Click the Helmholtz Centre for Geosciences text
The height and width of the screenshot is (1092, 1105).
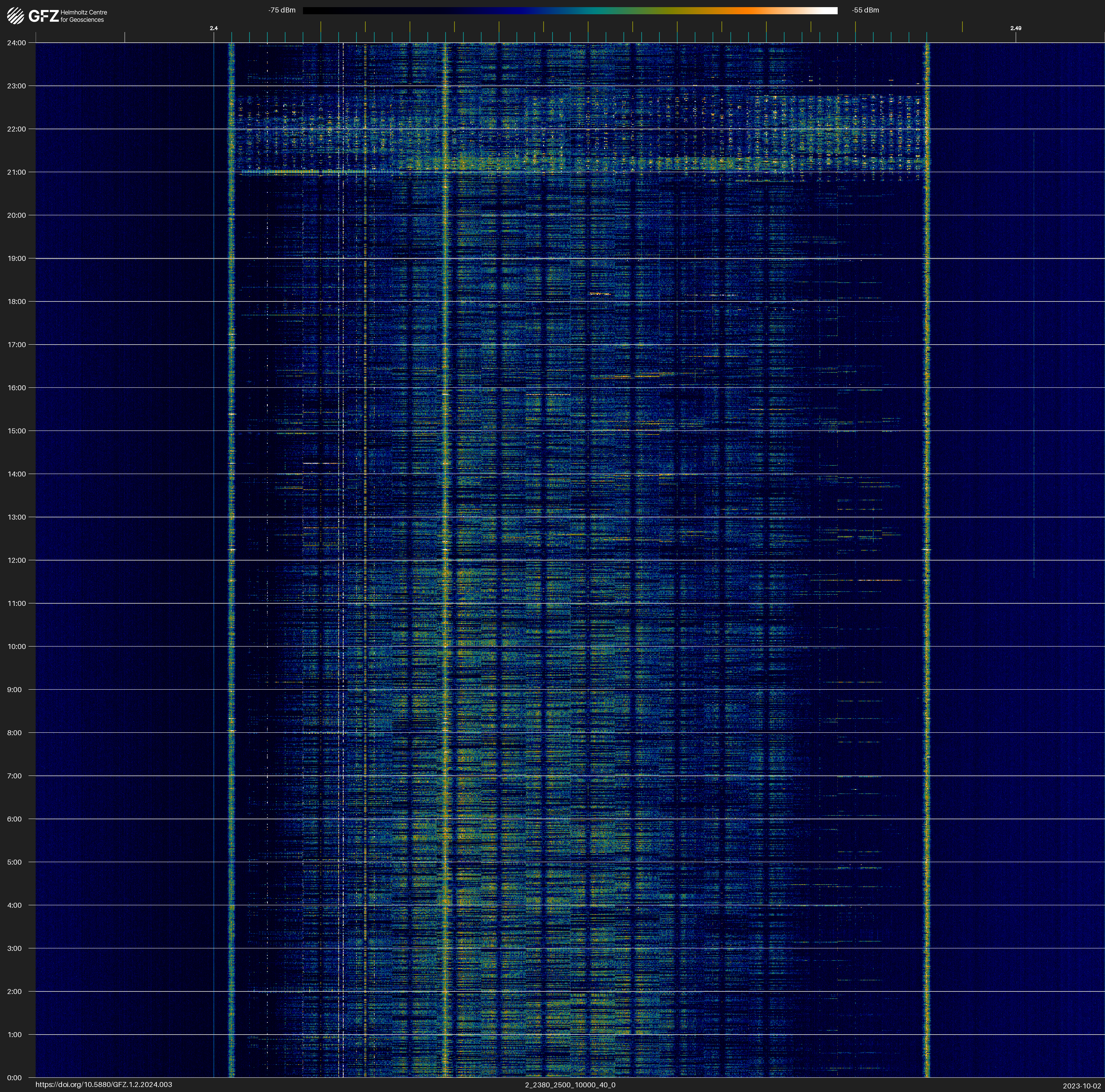click(83, 16)
